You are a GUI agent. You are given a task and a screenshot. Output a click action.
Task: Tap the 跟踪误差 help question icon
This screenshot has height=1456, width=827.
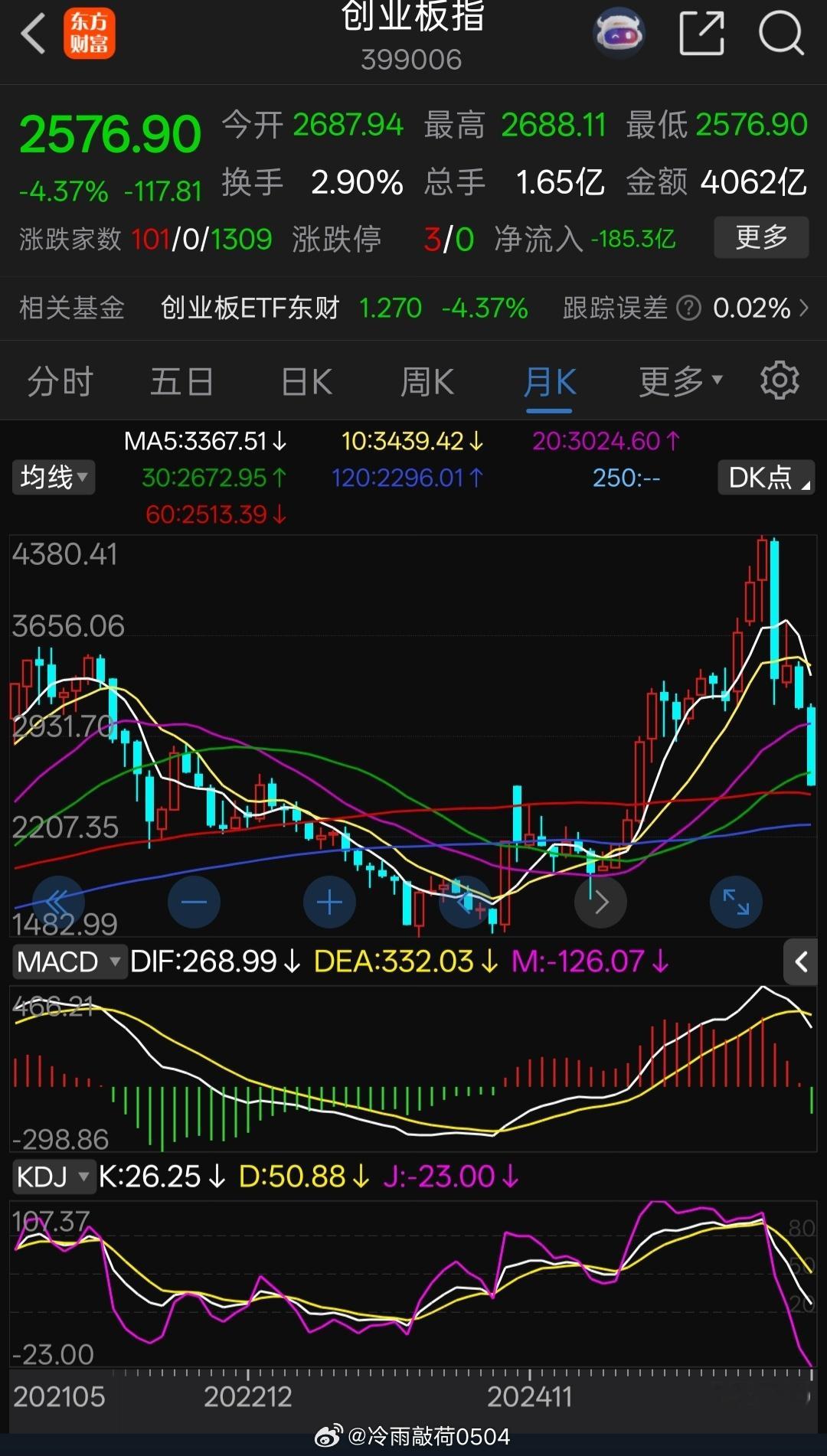click(x=689, y=309)
